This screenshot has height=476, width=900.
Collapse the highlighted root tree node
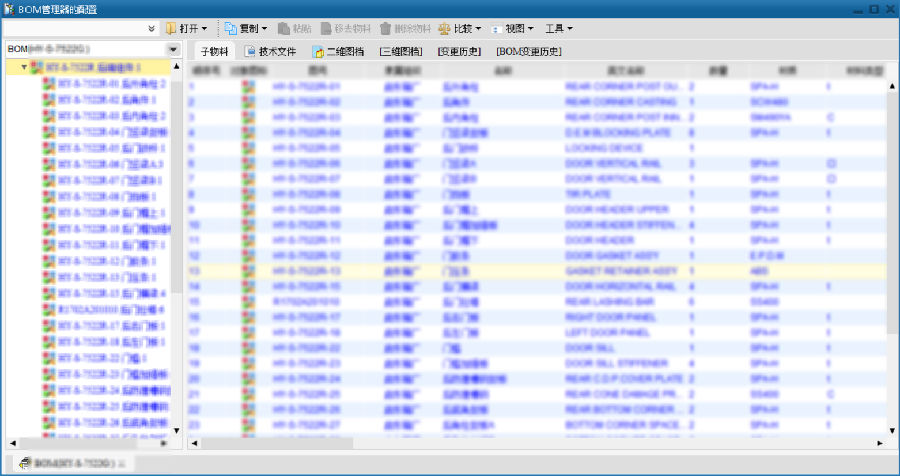pyautogui.click(x=24, y=68)
